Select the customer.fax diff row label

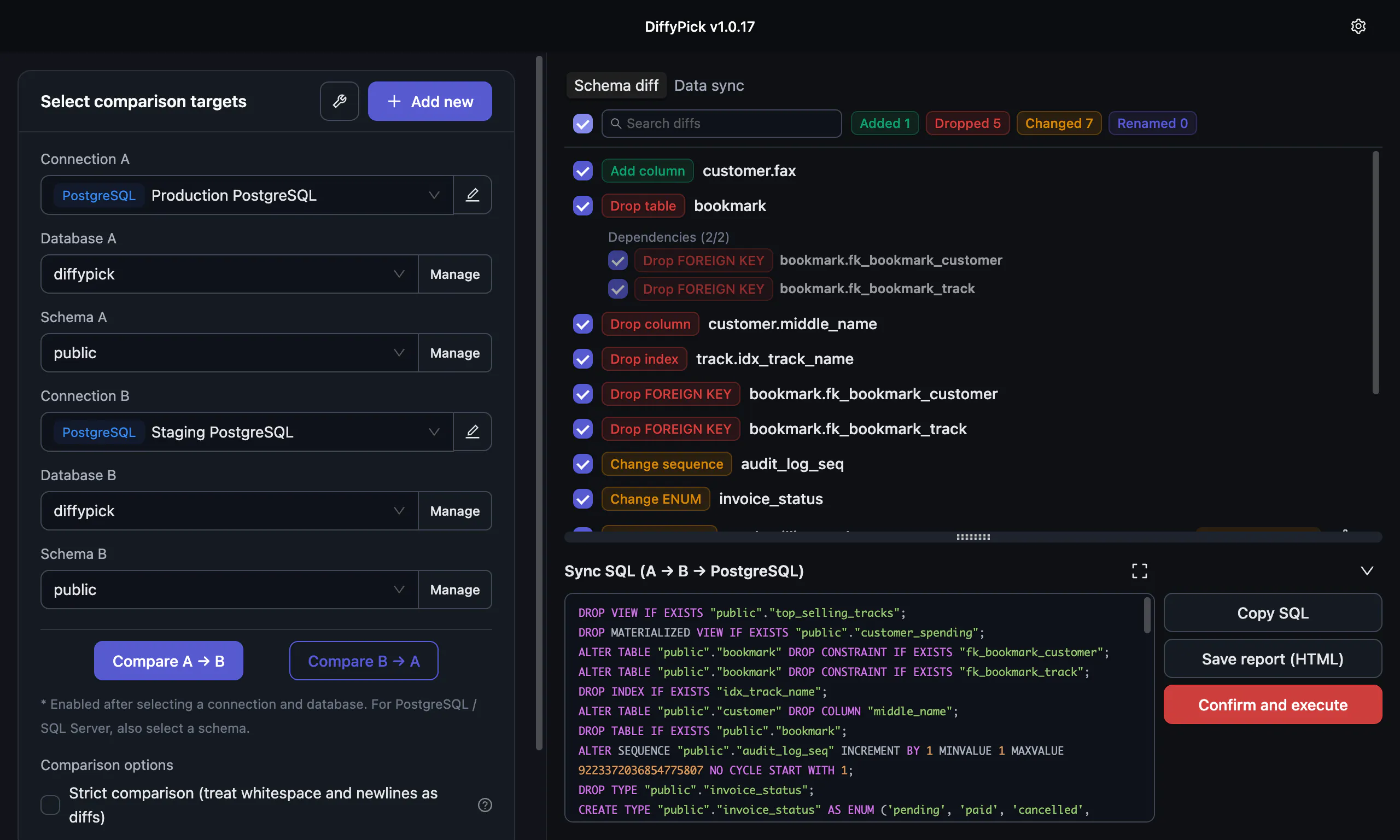(x=749, y=171)
